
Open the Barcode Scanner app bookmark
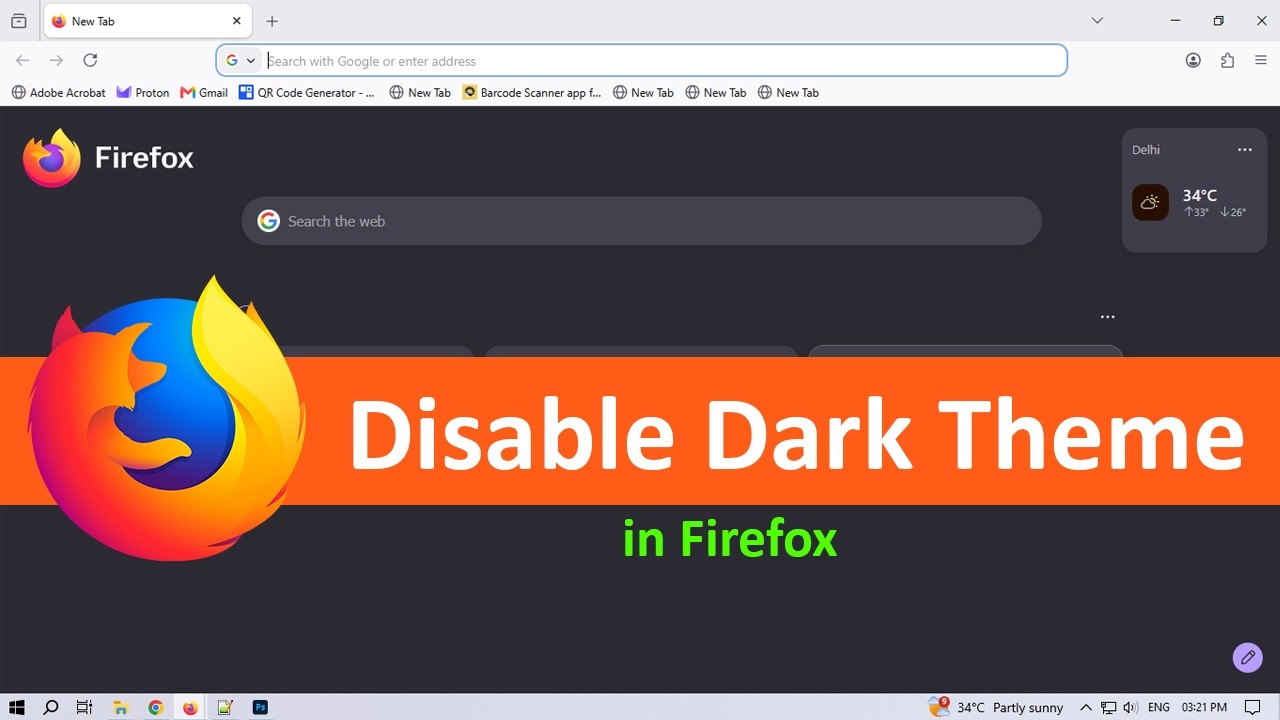pos(532,92)
